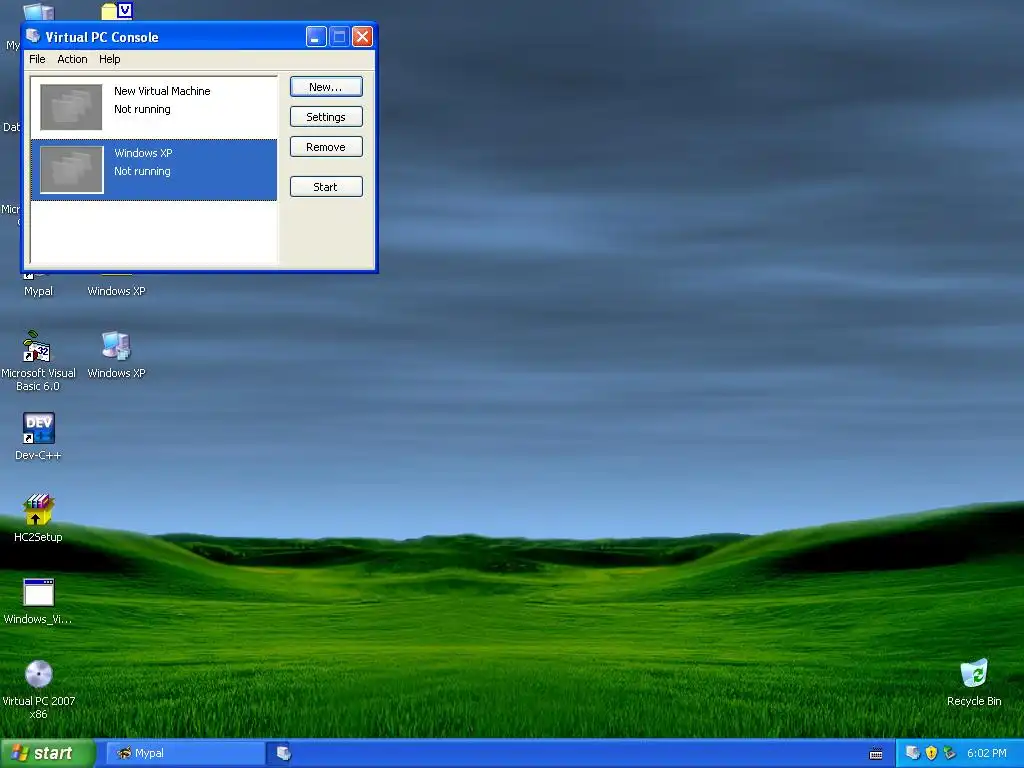Click the Mypal desktop shortcut label
The width and height of the screenshot is (1024, 768).
coord(38,291)
